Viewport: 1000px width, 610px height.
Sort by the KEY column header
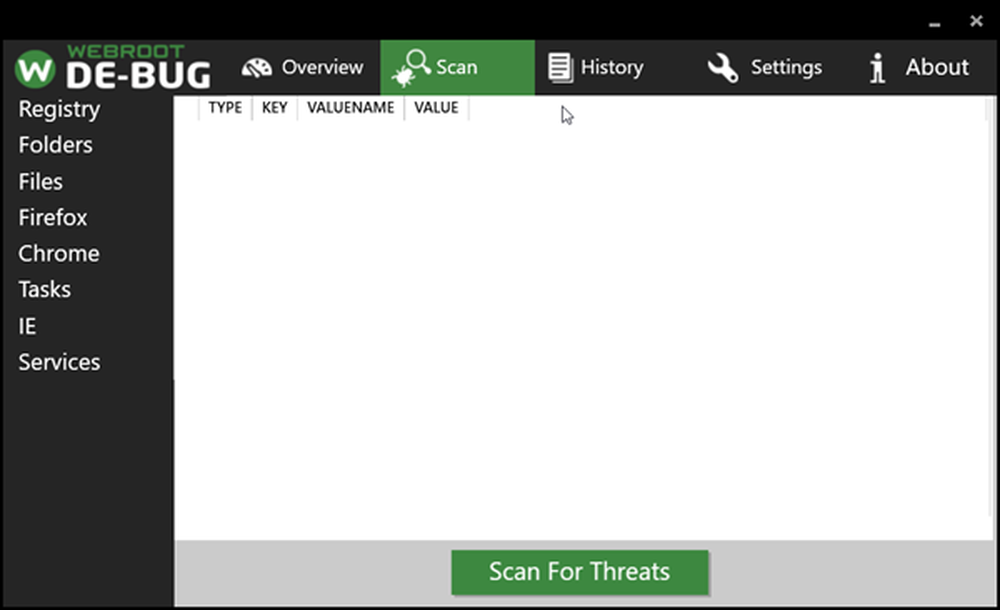tap(275, 108)
